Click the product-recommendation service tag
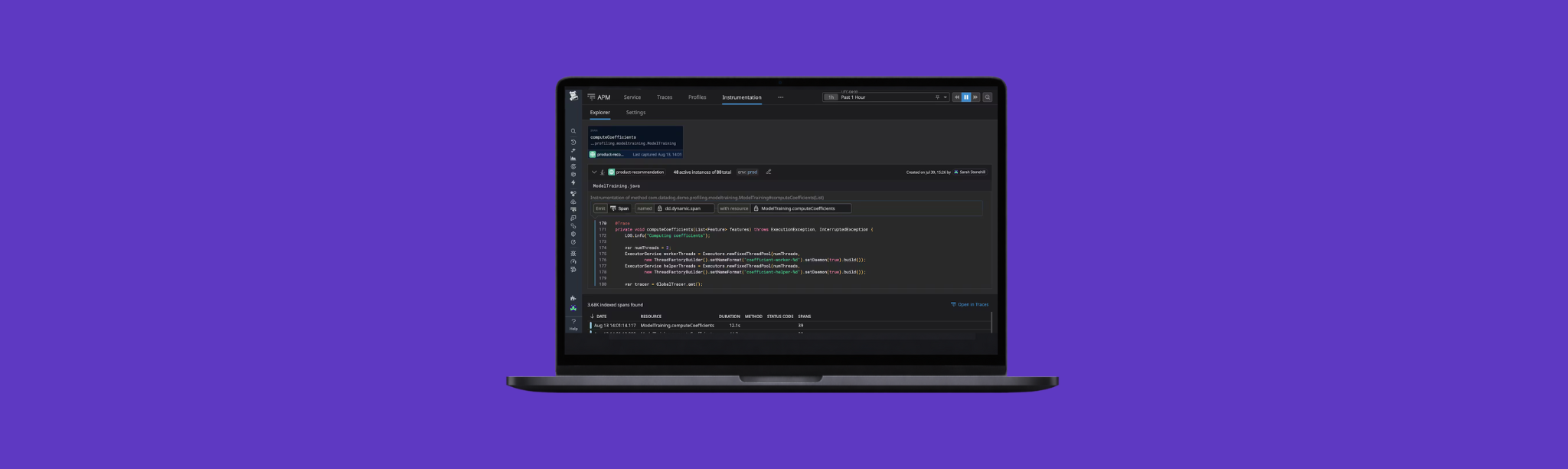Screen dimensions: 1568x469 636,172
